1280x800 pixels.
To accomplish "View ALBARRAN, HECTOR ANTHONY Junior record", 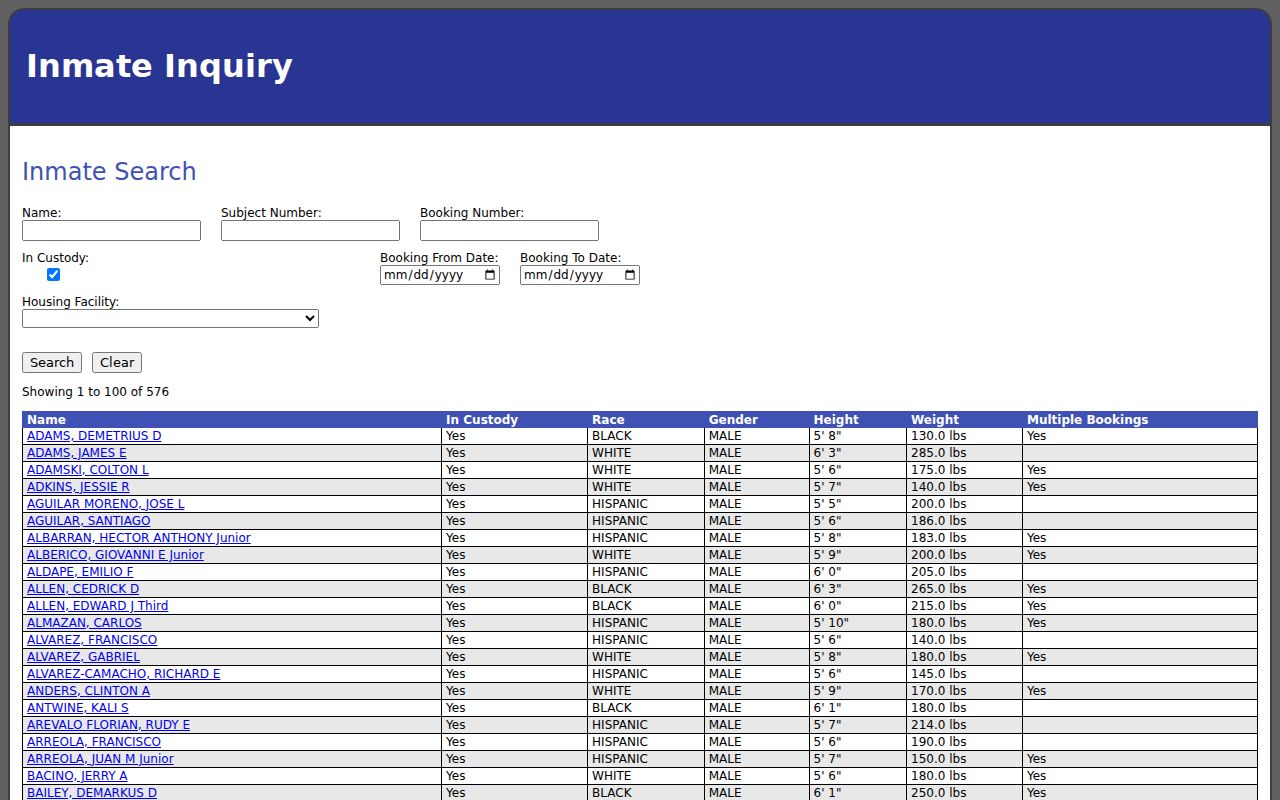I will [139, 538].
